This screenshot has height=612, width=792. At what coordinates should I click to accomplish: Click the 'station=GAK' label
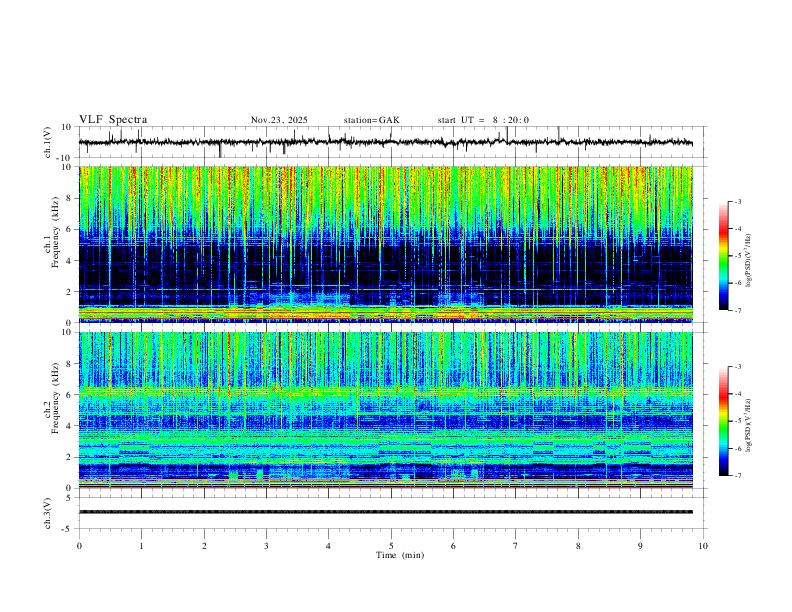pos(371,120)
